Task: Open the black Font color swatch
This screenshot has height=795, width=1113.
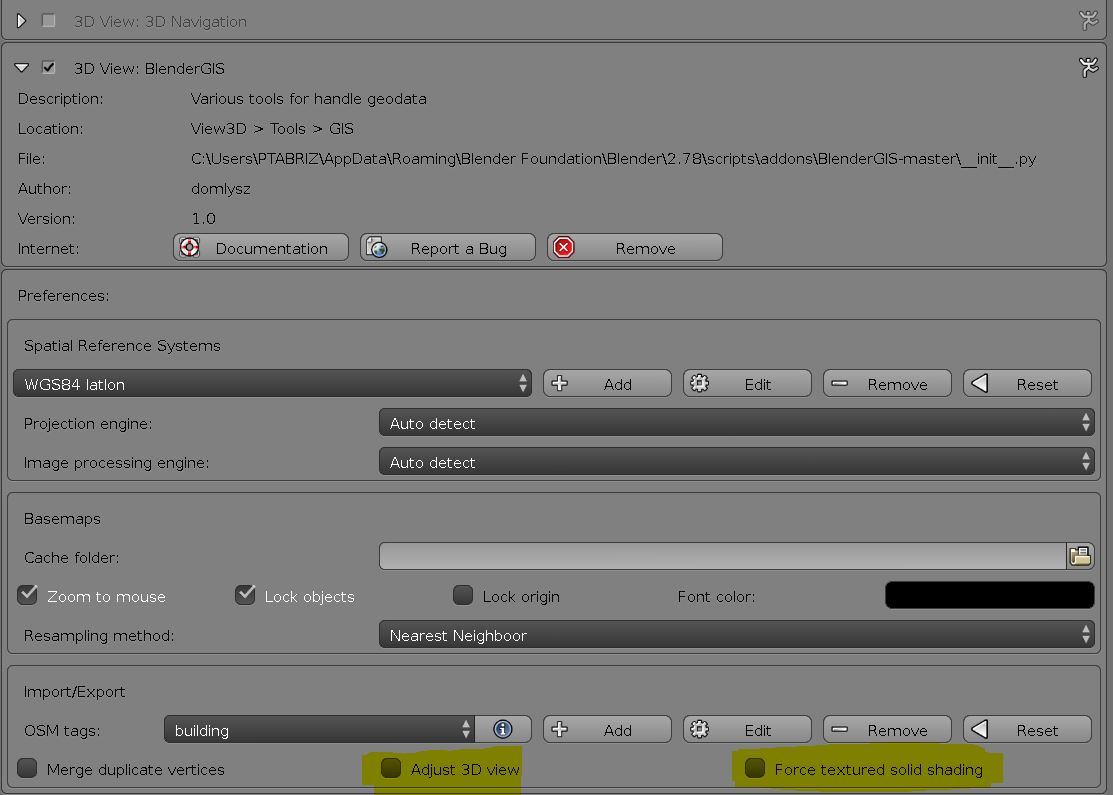Action: tap(989, 595)
